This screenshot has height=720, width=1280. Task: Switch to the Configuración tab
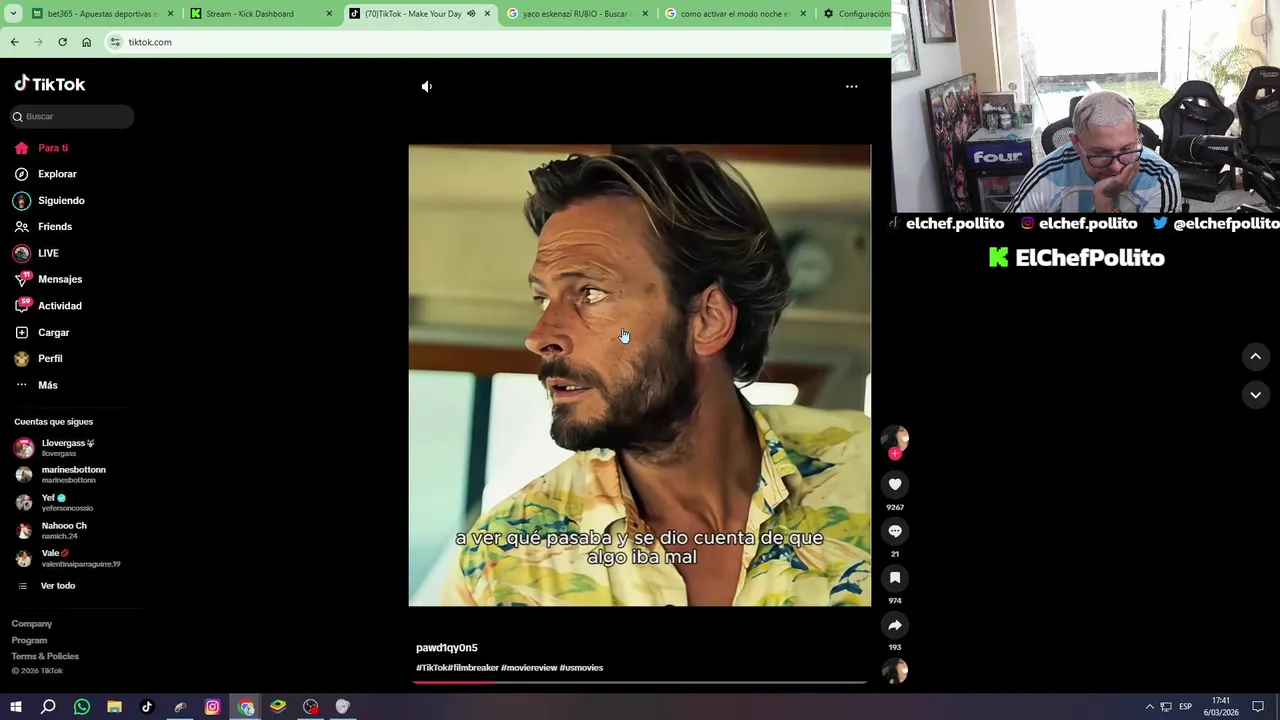tap(857, 14)
